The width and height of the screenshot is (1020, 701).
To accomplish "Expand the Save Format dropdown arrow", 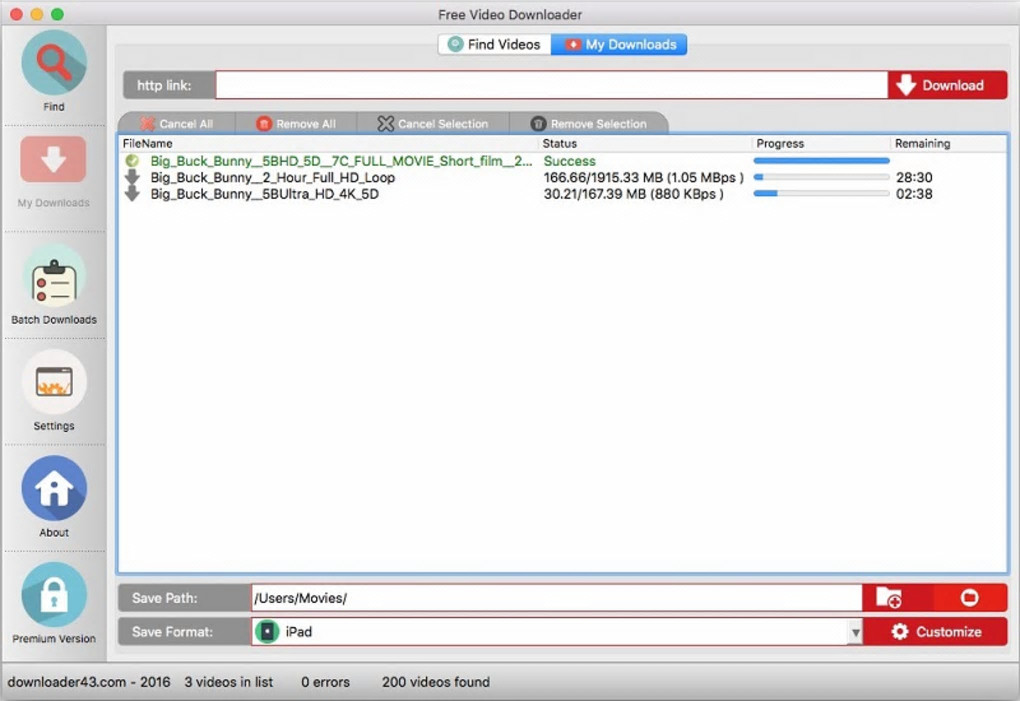I will 855,632.
